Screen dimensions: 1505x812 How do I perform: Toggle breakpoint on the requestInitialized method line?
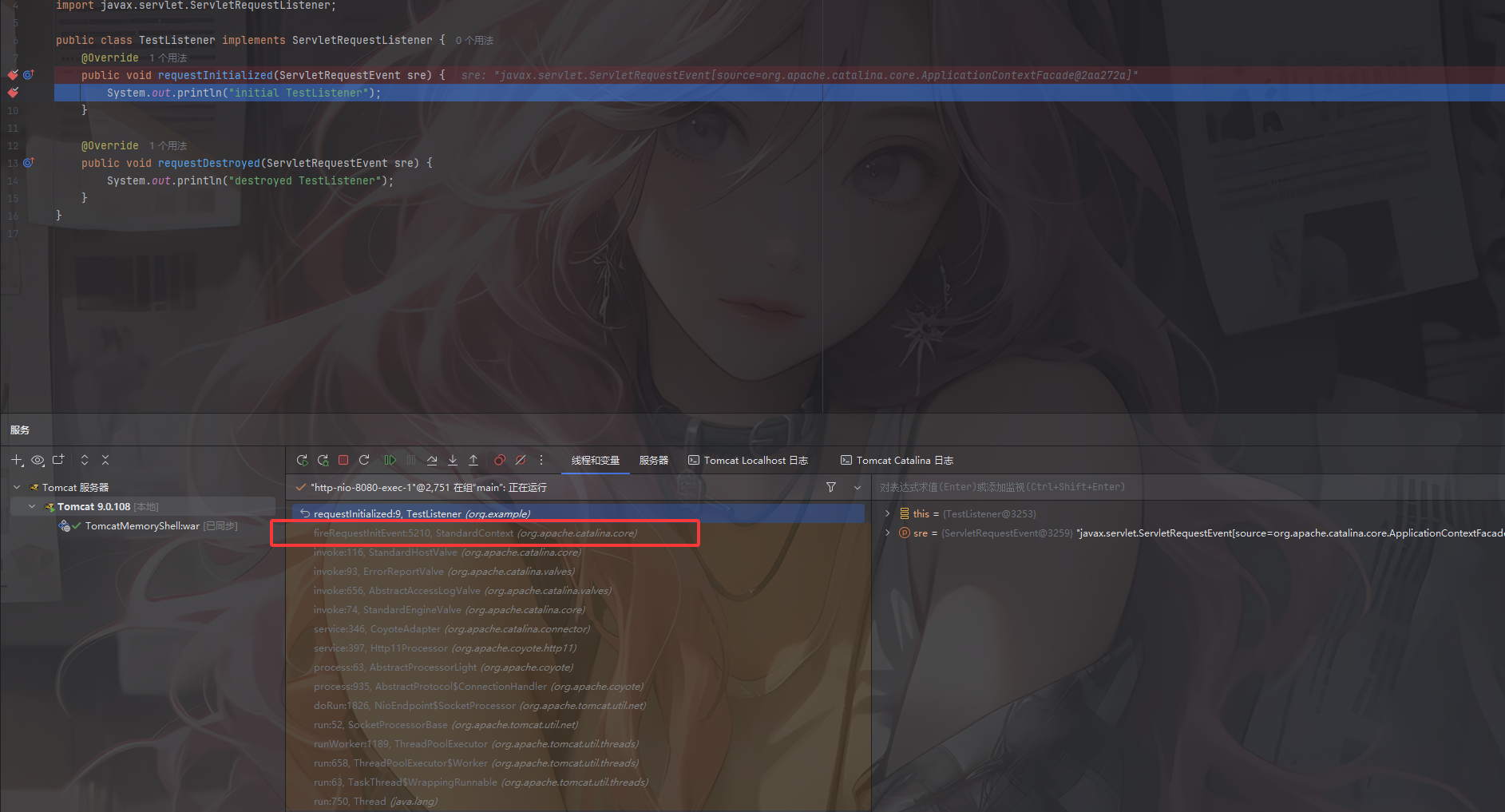pos(13,75)
